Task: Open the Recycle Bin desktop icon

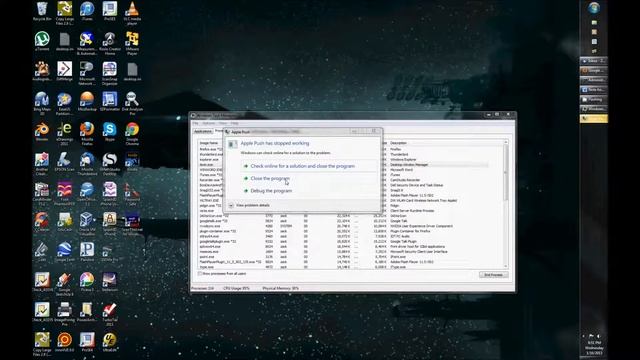Action: point(42,11)
